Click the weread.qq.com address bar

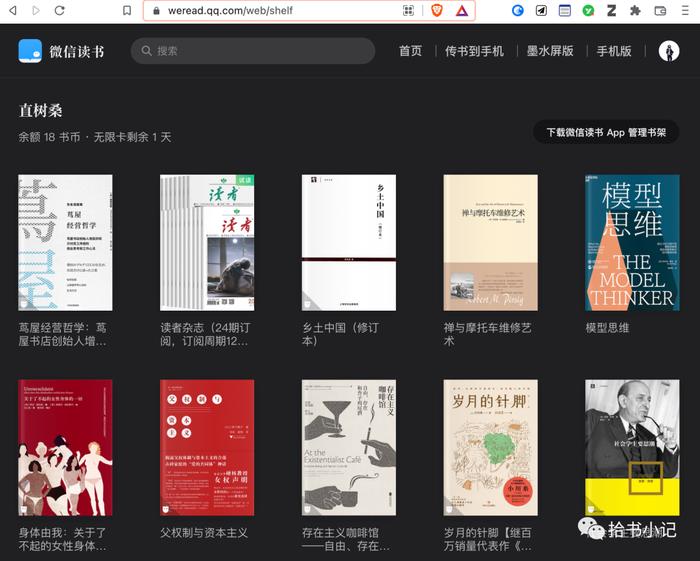point(309,11)
